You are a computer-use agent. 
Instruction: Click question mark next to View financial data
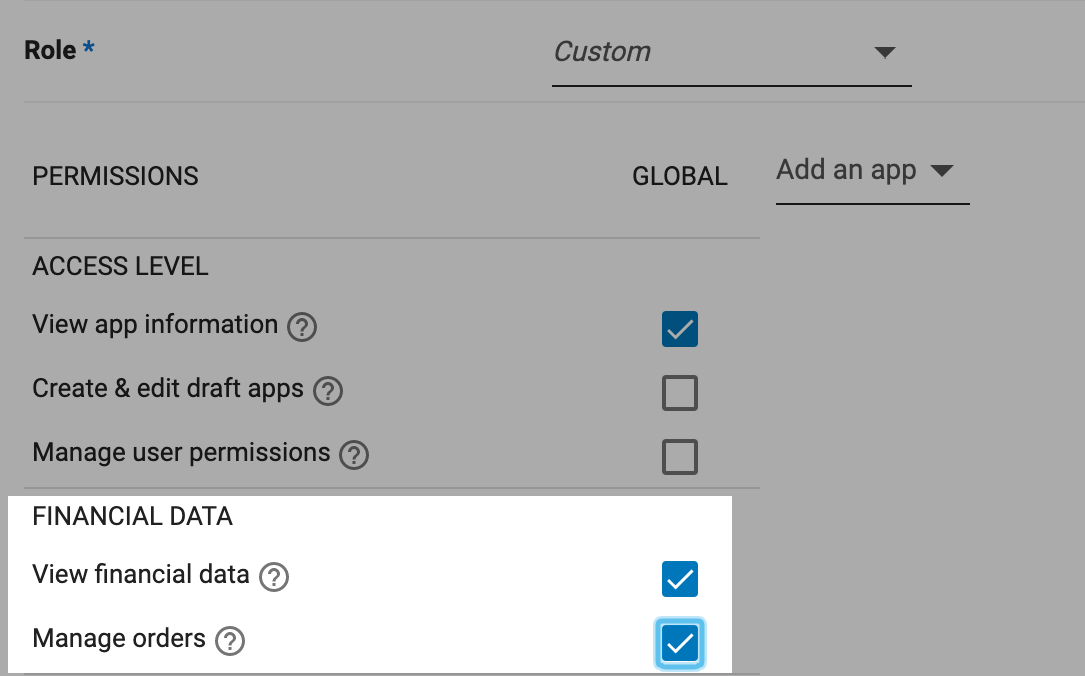tap(274, 577)
